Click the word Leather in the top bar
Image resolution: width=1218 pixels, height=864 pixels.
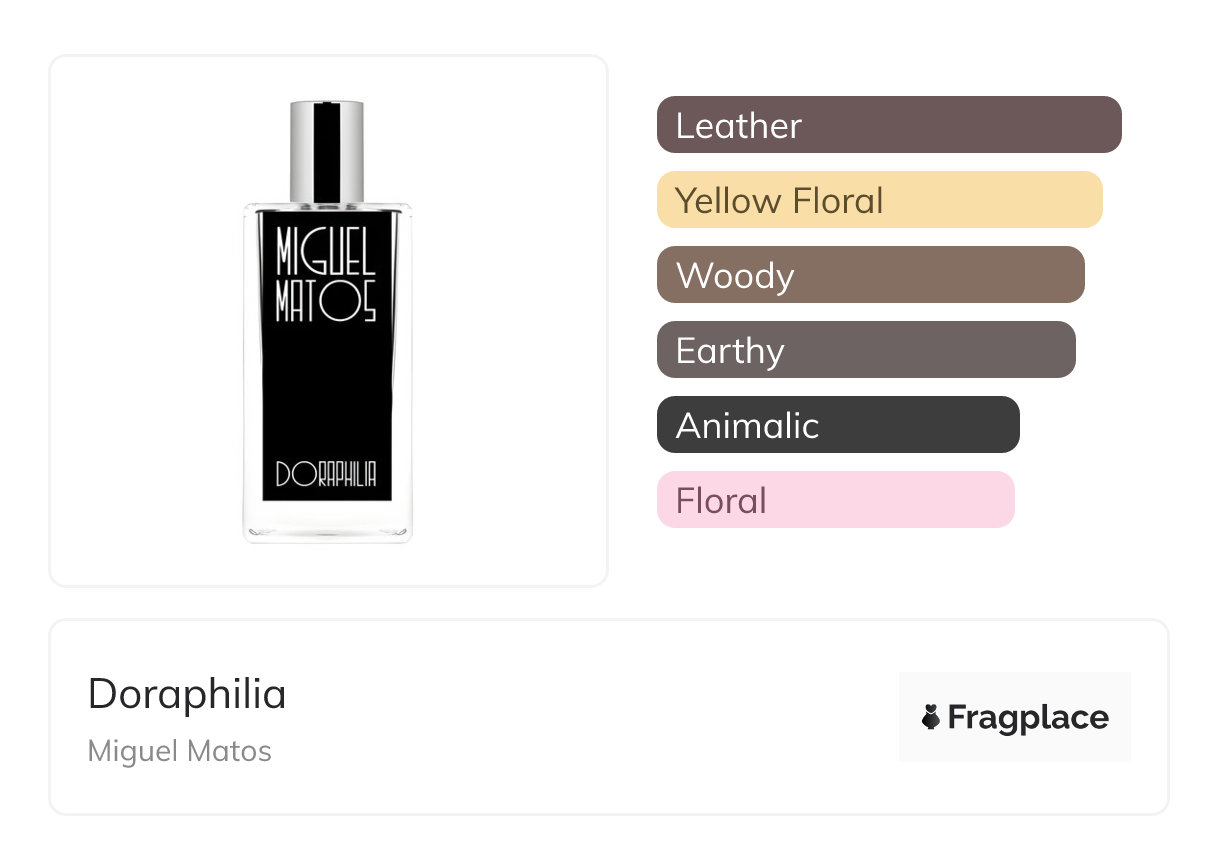click(739, 126)
